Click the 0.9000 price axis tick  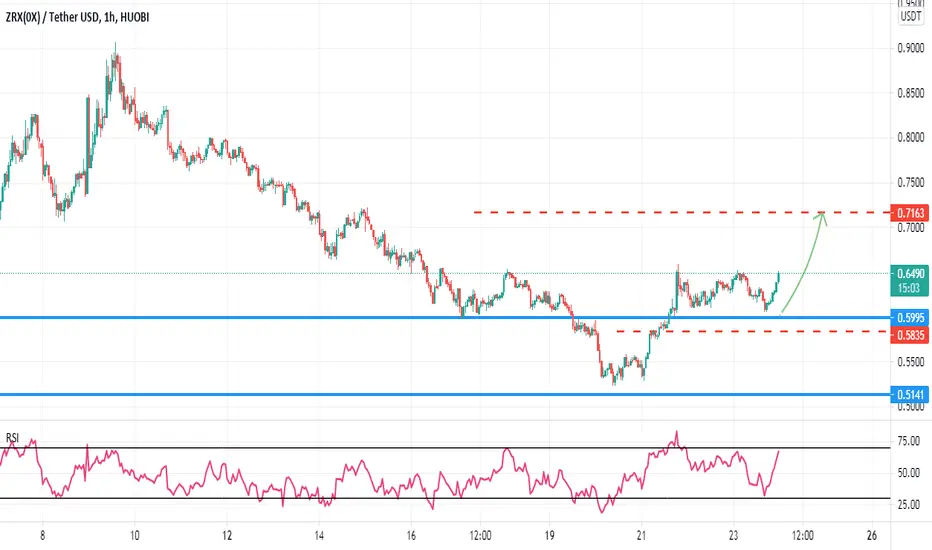[x=911, y=48]
